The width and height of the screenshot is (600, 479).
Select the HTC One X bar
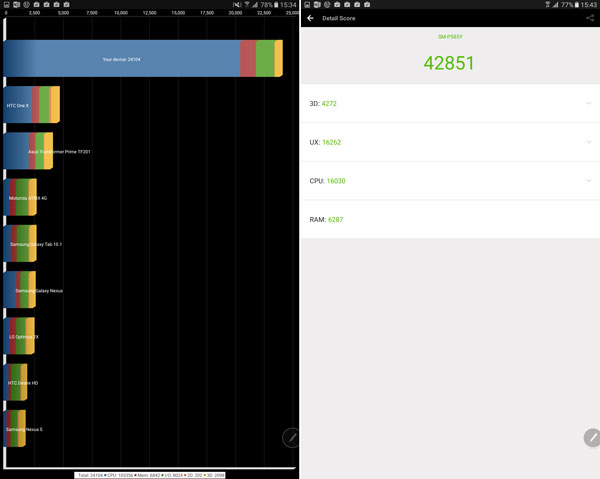(30, 105)
